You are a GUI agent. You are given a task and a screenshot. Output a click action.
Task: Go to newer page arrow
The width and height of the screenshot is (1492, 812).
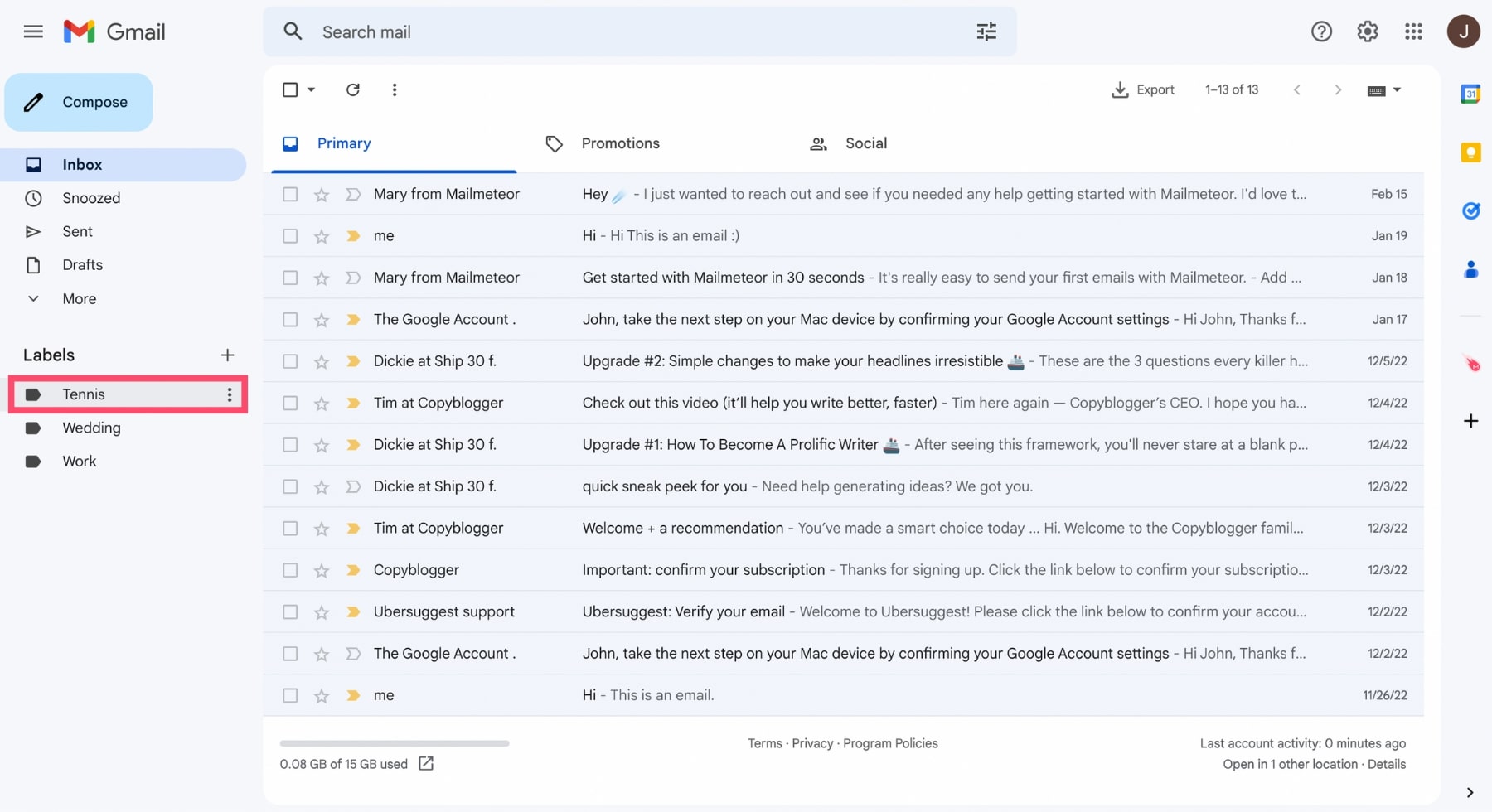1297,89
